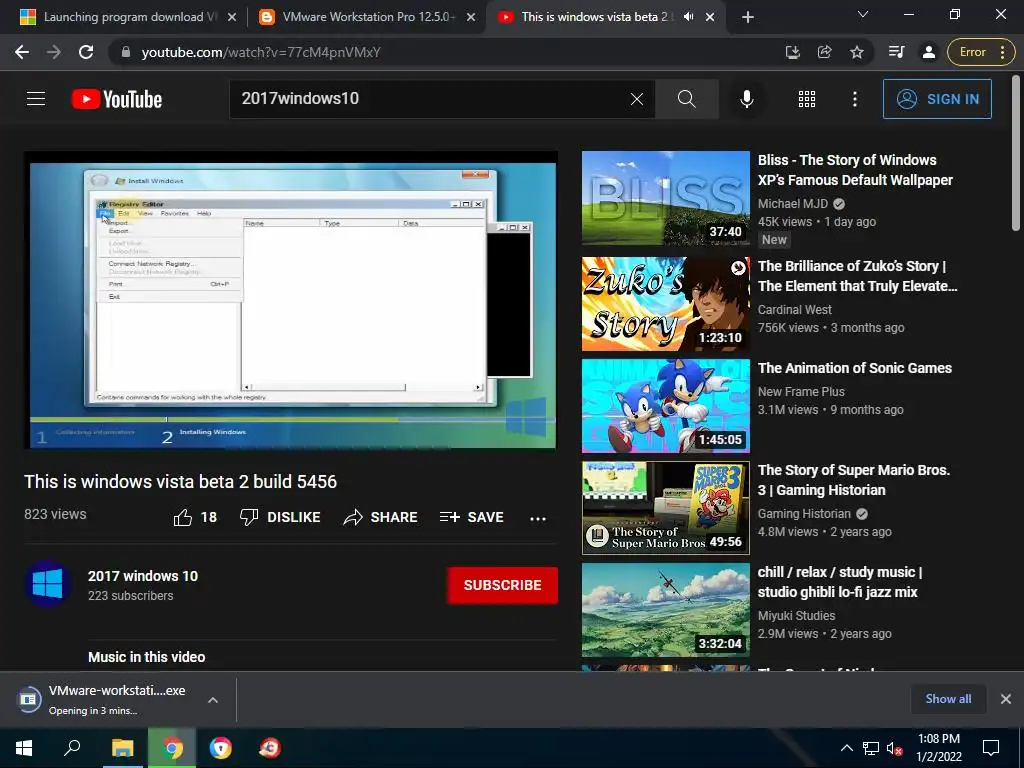The width and height of the screenshot is (1024, 768).
Task: Open the muted volume tray icon
Action: pos(894,748)
